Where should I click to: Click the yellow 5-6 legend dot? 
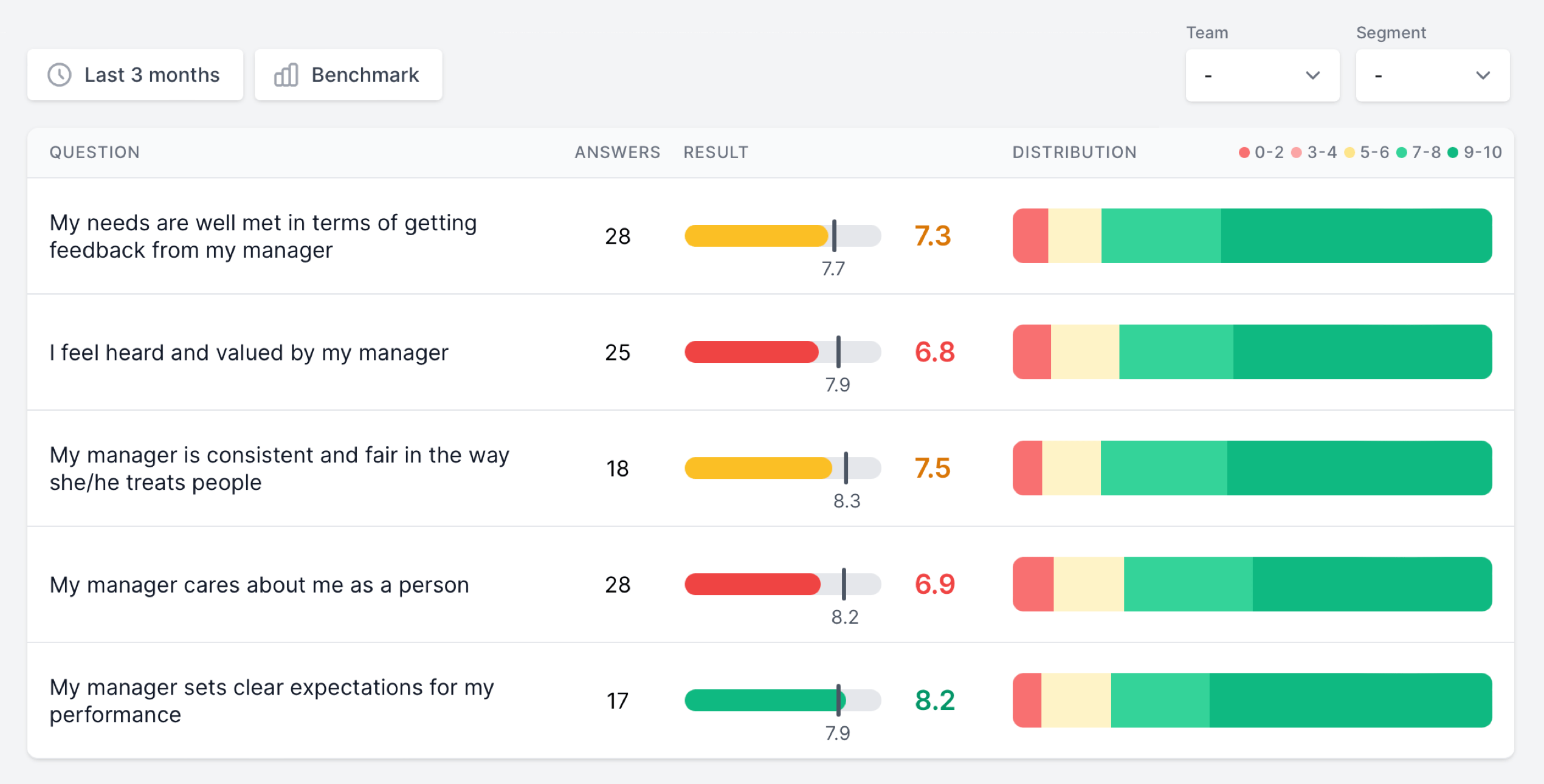pyautogui.click(x=1349, y=153)
